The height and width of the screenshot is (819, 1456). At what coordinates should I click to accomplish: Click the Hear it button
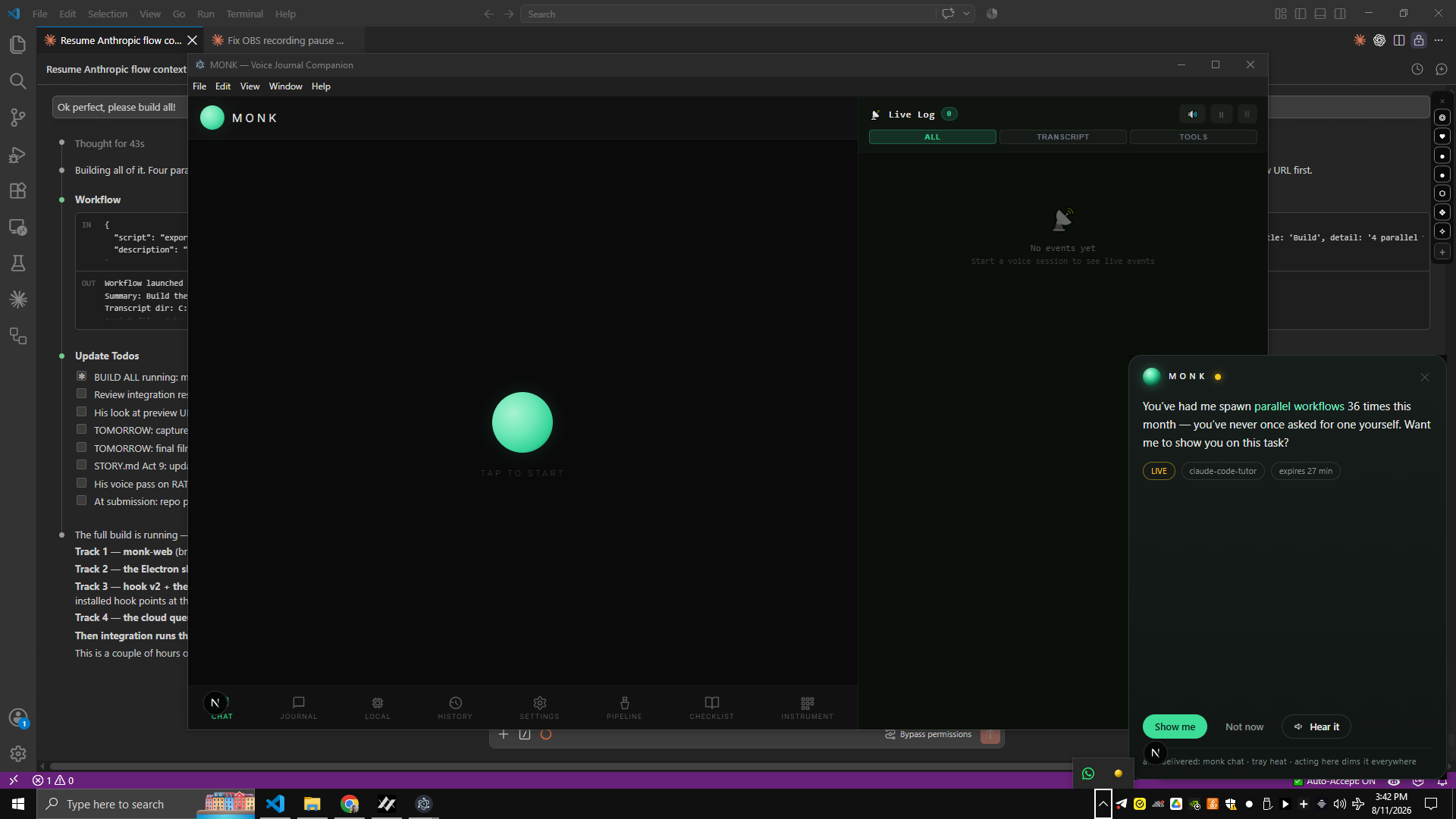(1316, 726)
